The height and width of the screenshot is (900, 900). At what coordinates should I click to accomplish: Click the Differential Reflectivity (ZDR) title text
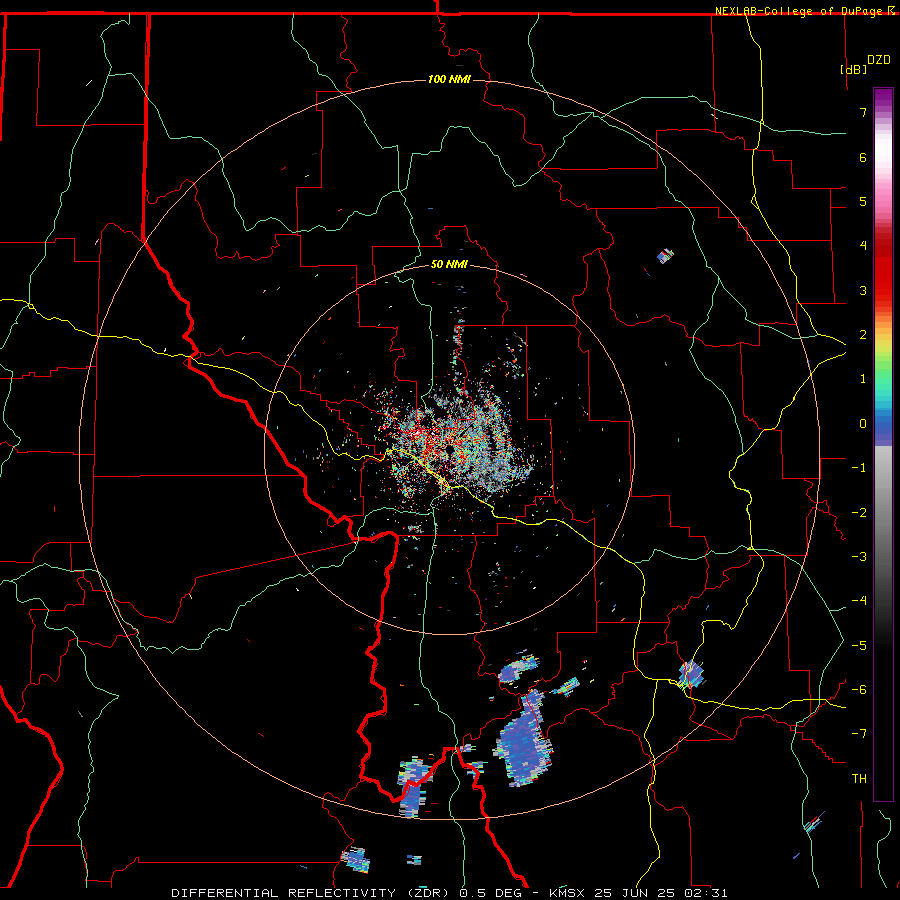tap(311, 893)
